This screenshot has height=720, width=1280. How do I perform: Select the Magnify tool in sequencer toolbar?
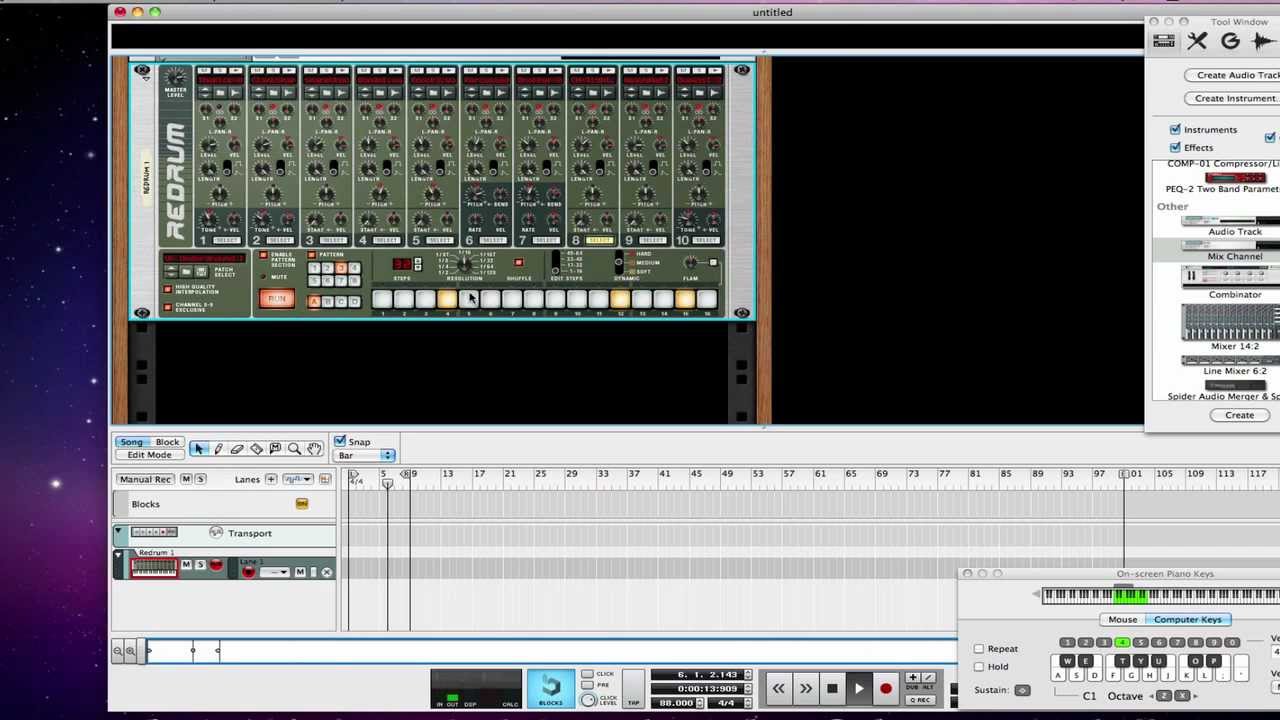(294, 449)
